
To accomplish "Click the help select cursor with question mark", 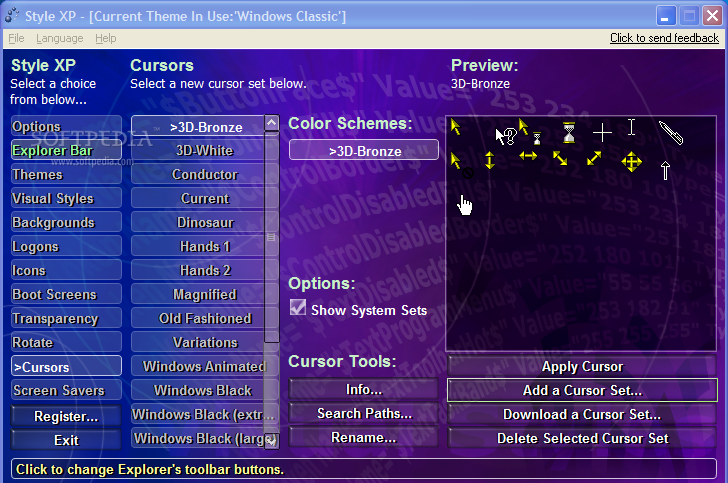I will (x=506, y=137).
